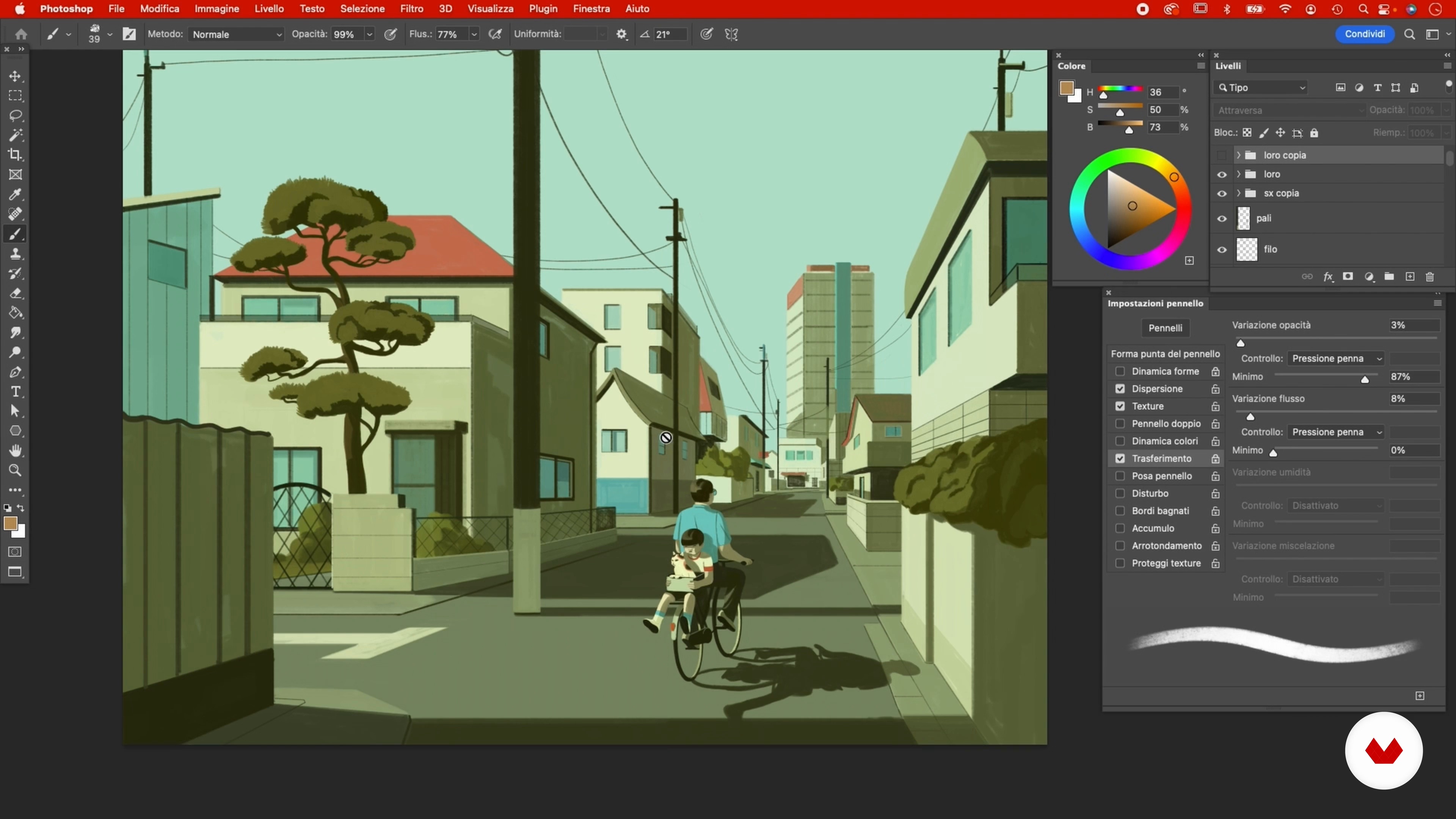Open the Visualizza menu
Image resolution: width=1456 pixels, height=819 pixels.
[490, 9]
